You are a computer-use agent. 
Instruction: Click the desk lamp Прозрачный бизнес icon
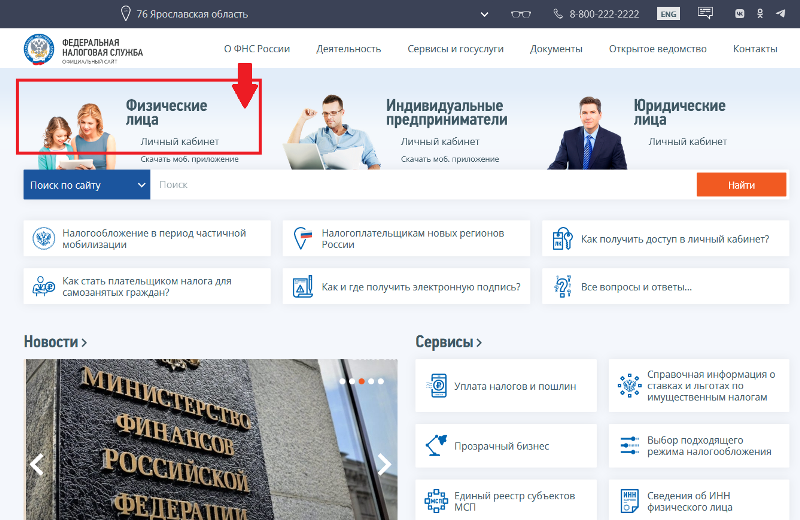click(436, 445)
